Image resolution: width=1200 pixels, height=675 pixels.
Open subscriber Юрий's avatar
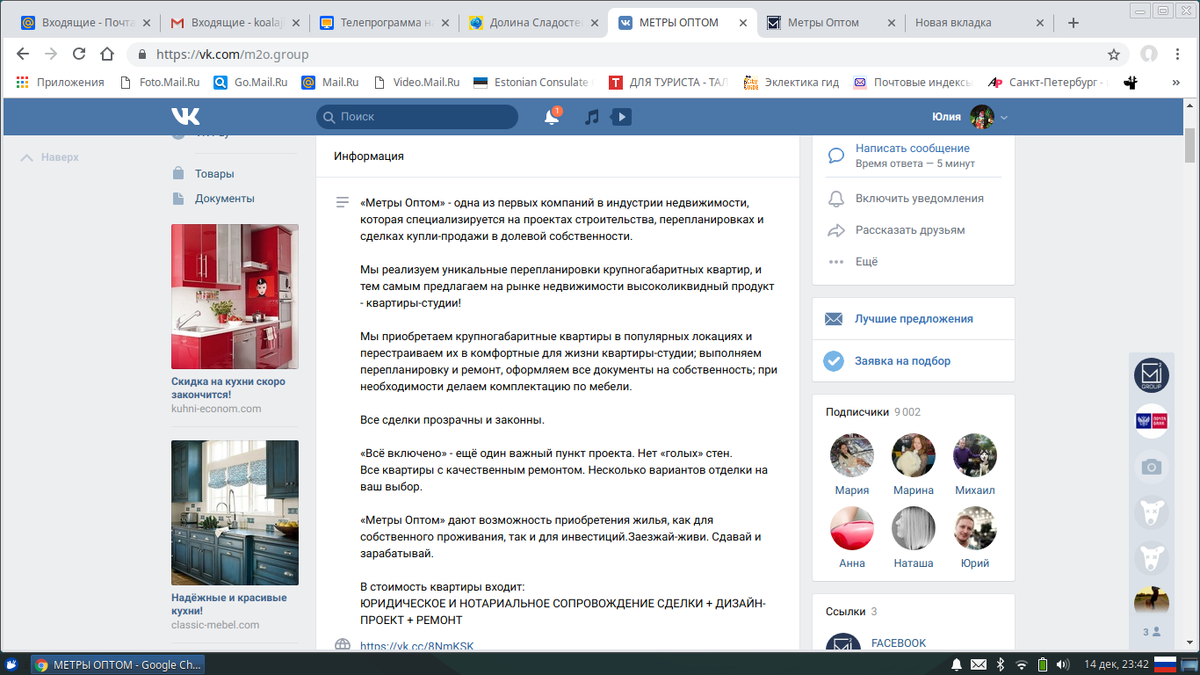(x=974, y=528)
